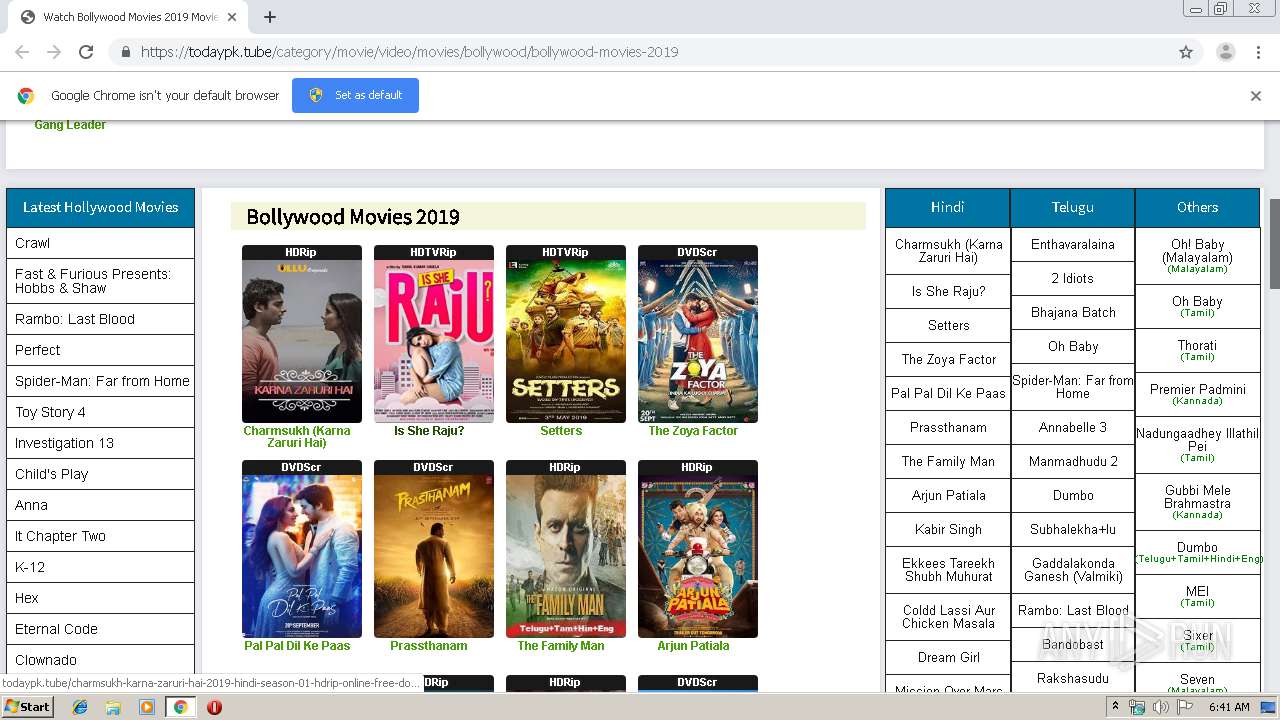
Task: Click the volume speaker tray icon
Action: [x=1160, y=707]
